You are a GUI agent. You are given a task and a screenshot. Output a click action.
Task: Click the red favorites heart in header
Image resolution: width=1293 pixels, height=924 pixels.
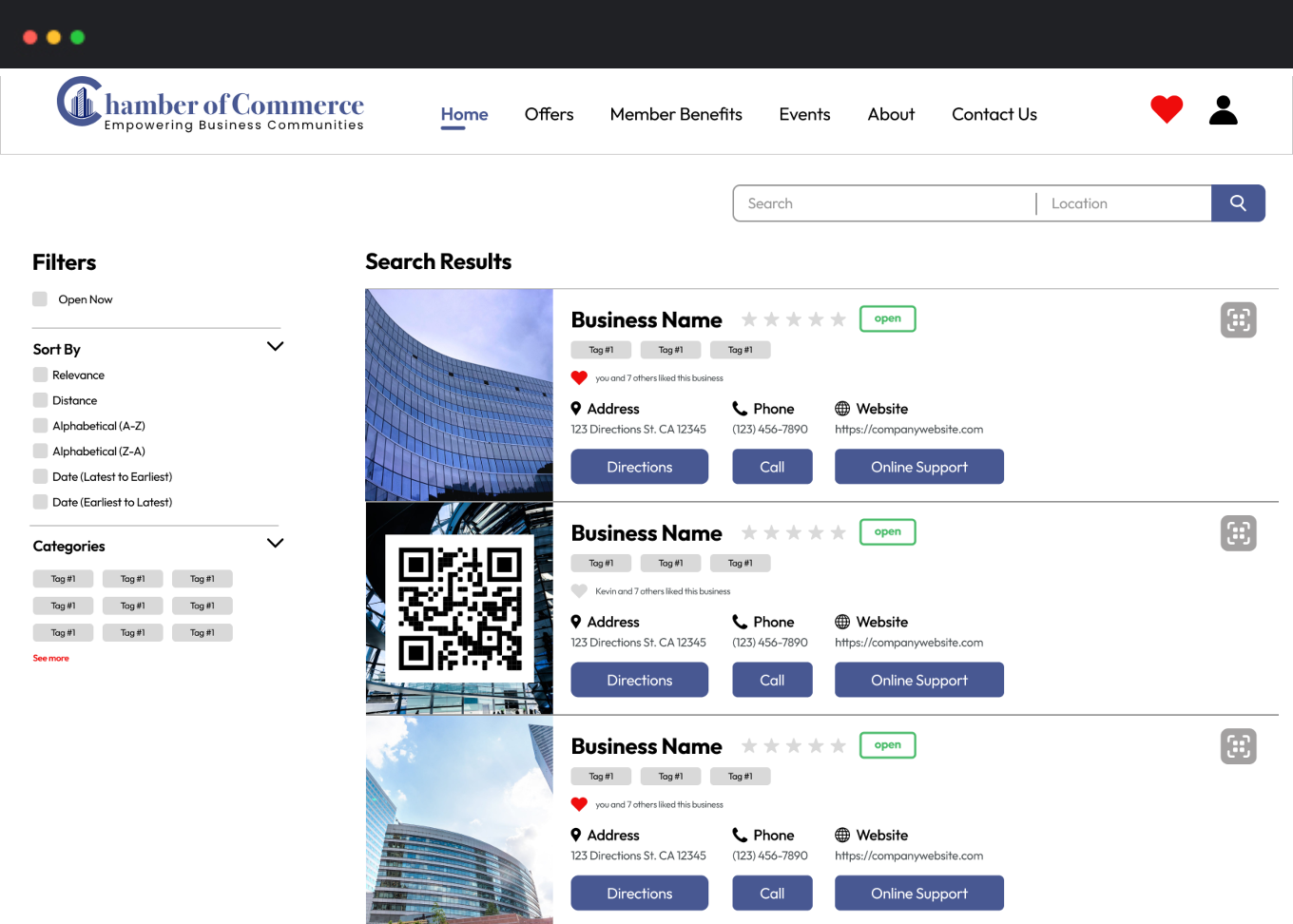[x=1167, y=110]
